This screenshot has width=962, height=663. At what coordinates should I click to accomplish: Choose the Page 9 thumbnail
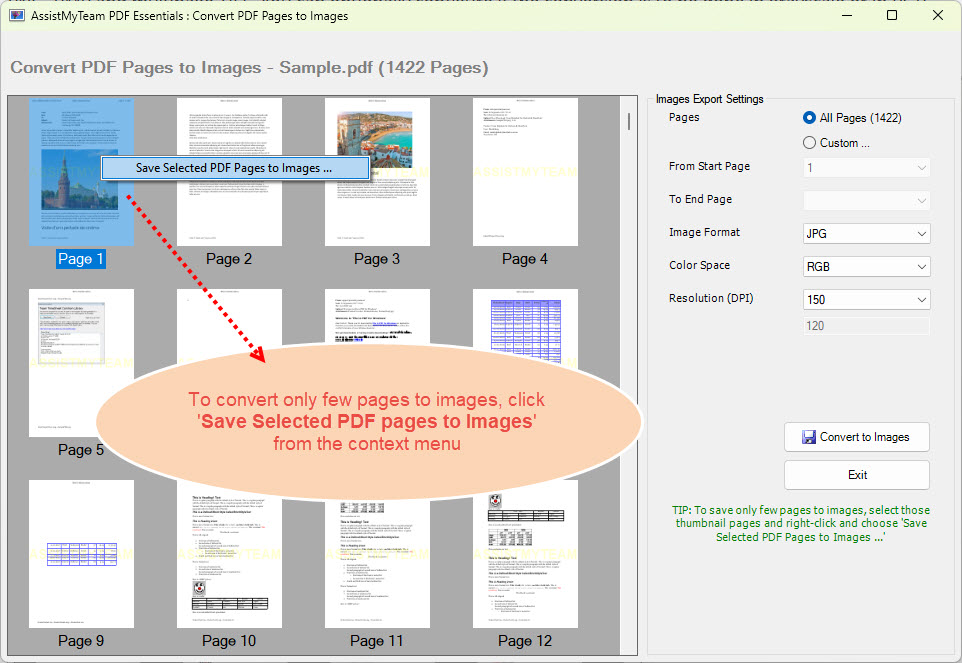[81, 553]
